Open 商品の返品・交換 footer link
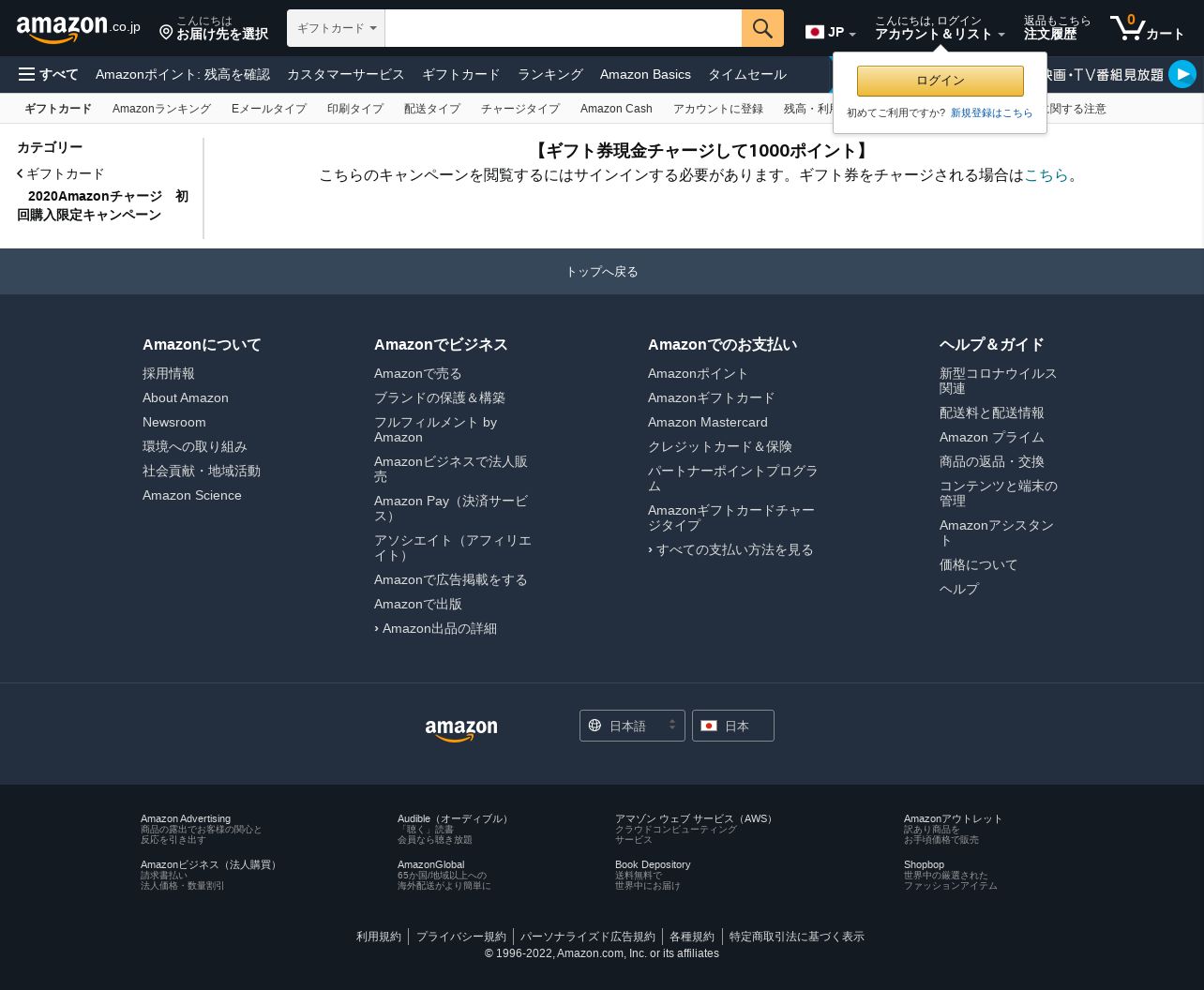 992,461
